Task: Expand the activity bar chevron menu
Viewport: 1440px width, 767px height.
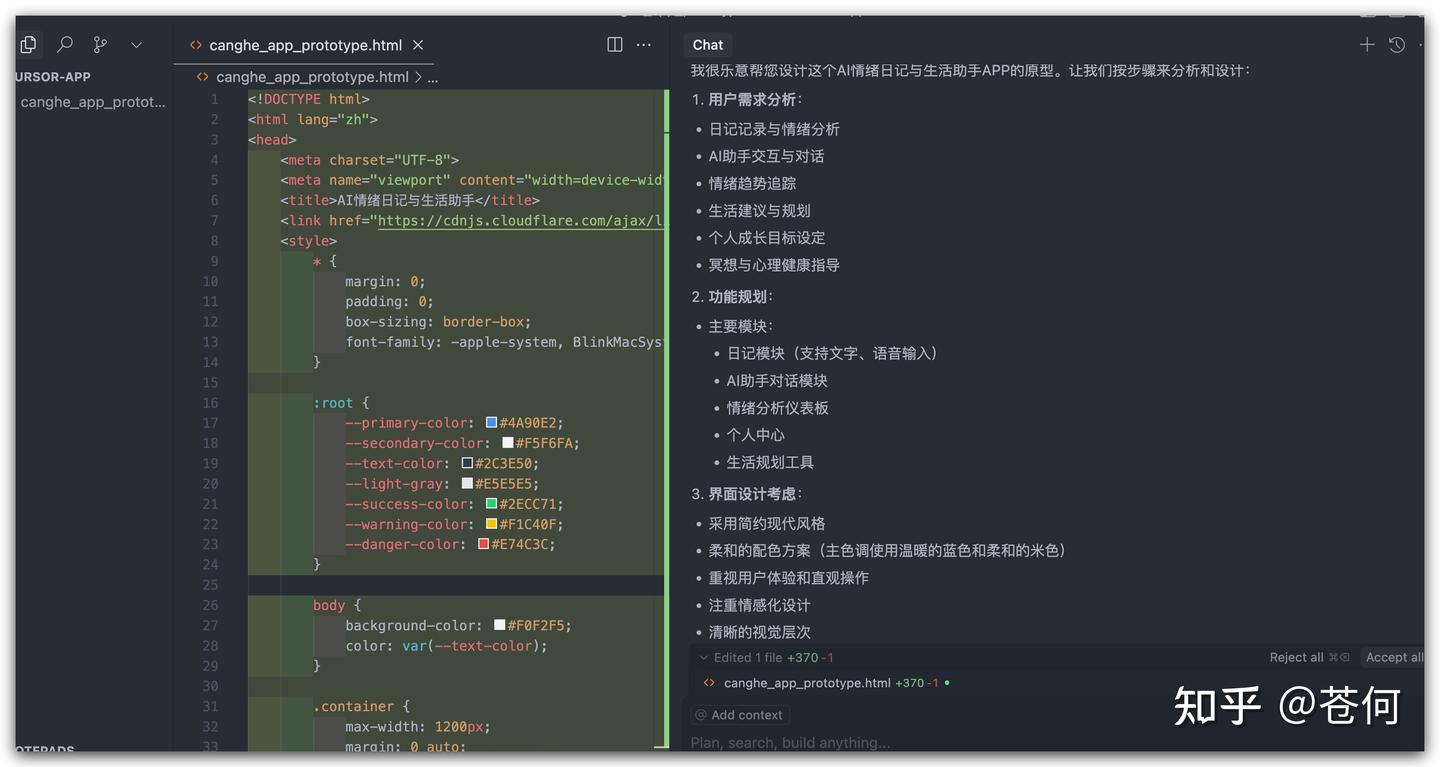Action: click(x=136, y=44)
